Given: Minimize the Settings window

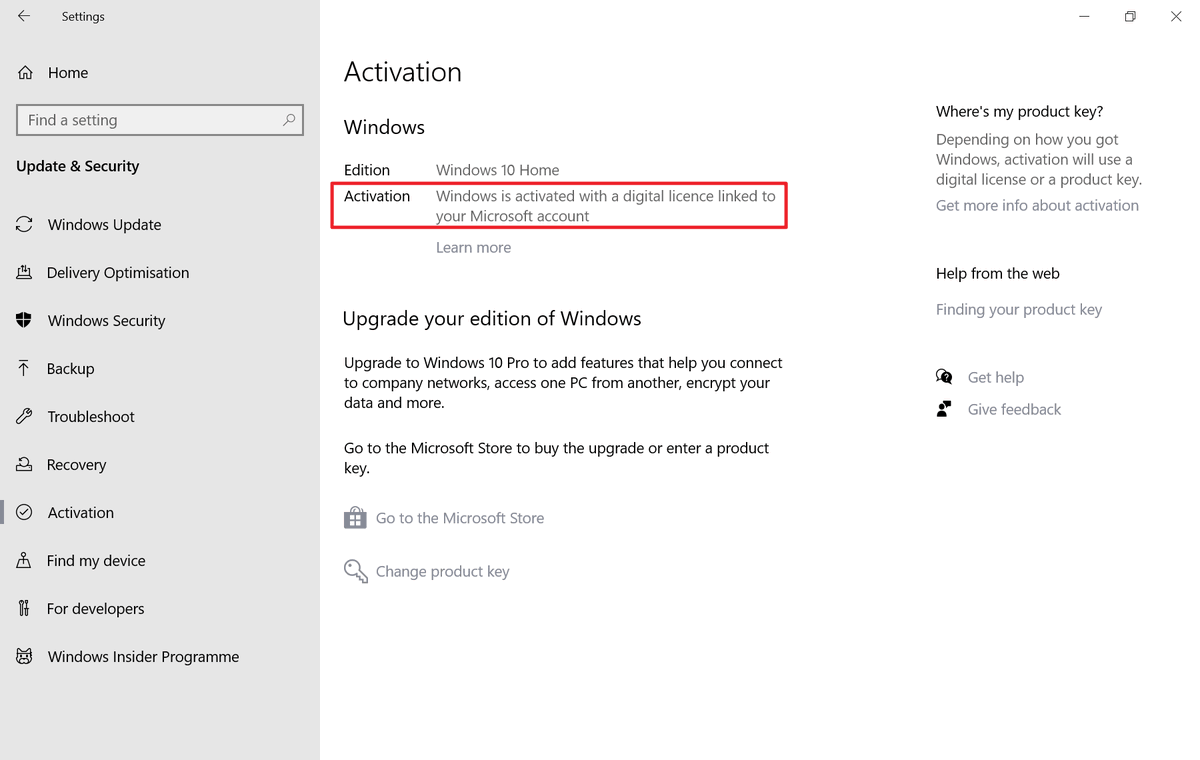Looking at the screenshot, I should point(1084,16).
